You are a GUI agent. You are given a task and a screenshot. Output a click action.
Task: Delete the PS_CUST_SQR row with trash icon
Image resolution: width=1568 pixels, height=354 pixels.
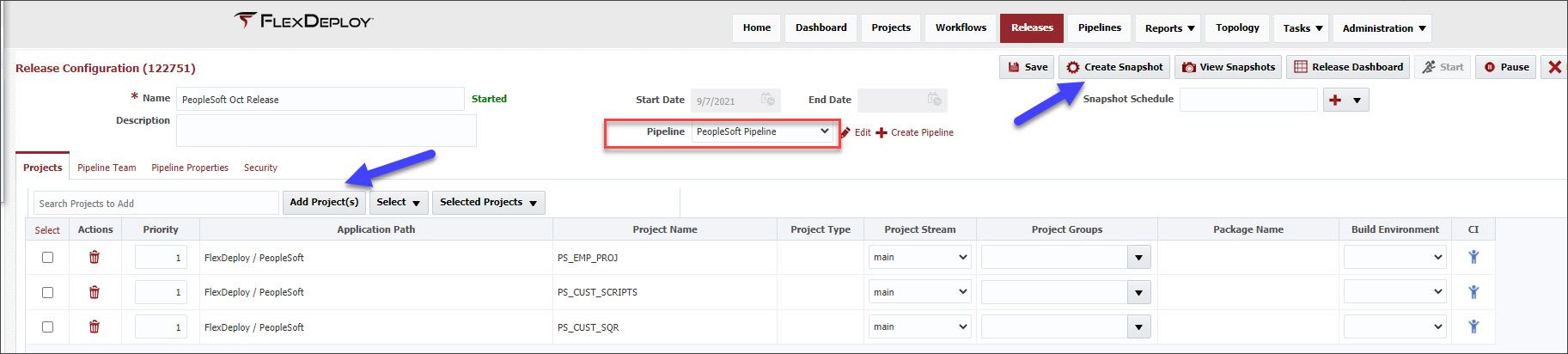(x=95, y=327)
